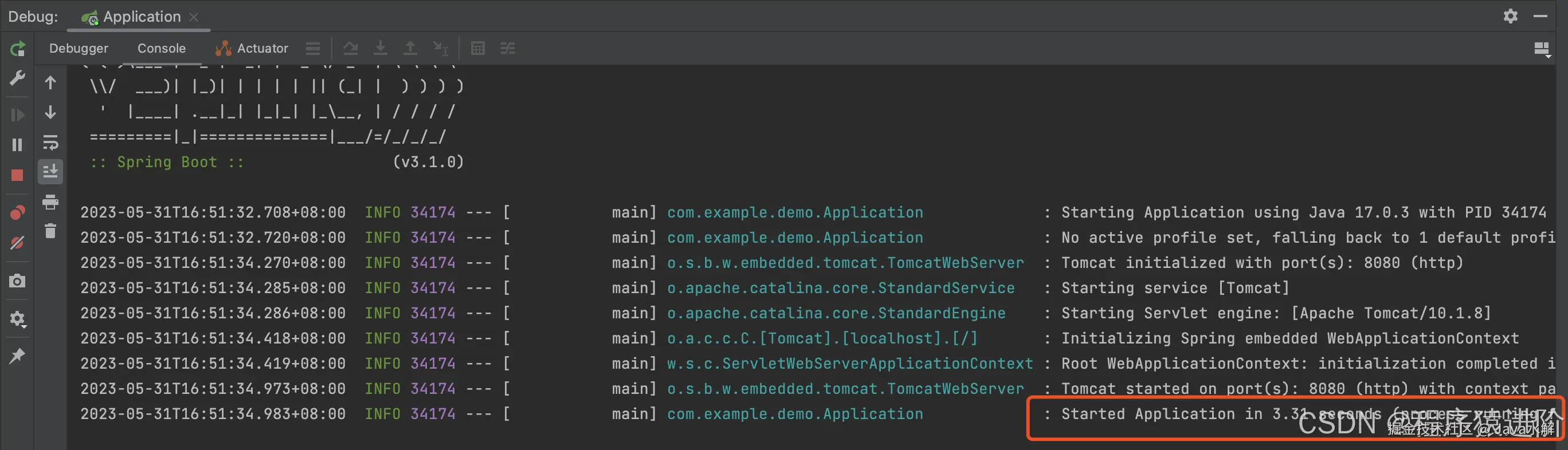Click the timestamp 2023-05-31T16:51:34.286+08:00
Viewport: 1568px width, 450px height.
(x=213, y=313)
